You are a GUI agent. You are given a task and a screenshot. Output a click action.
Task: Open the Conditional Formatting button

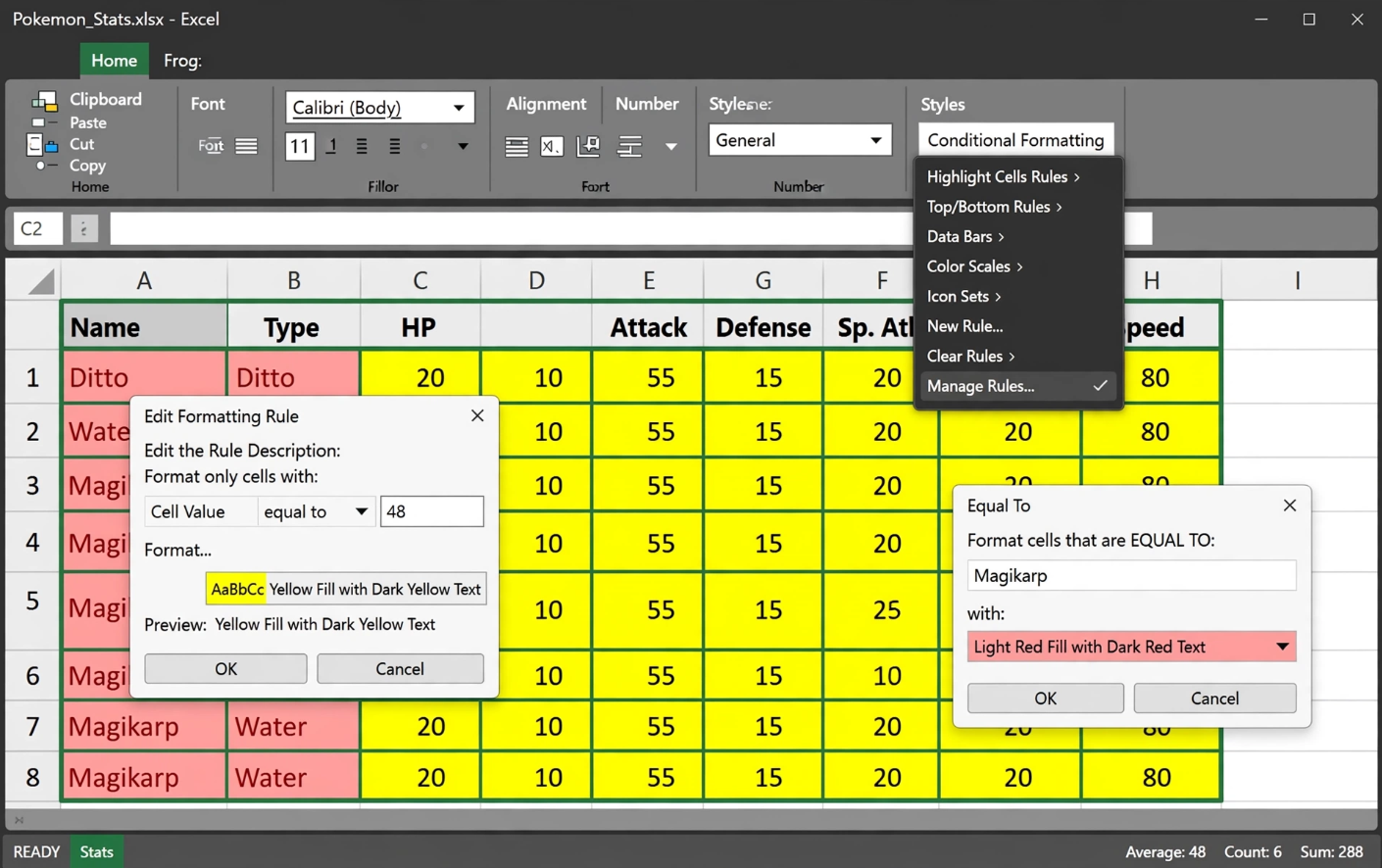1015,140
